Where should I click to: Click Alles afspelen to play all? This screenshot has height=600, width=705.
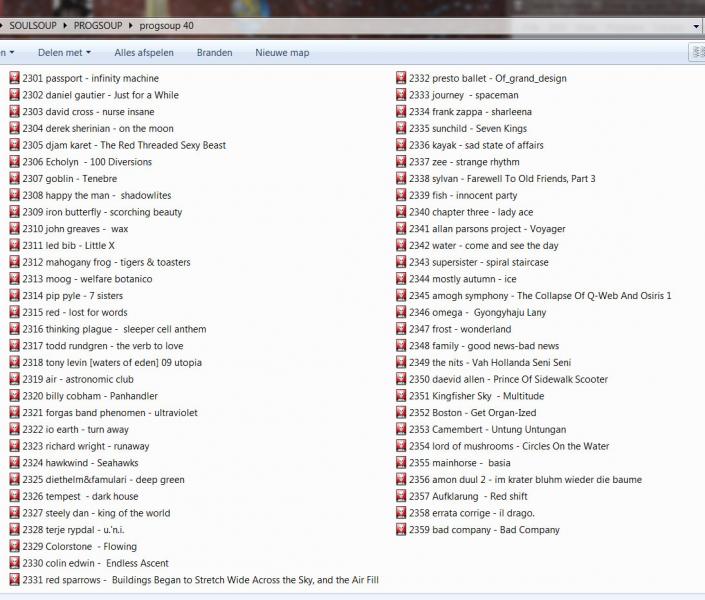144,53
